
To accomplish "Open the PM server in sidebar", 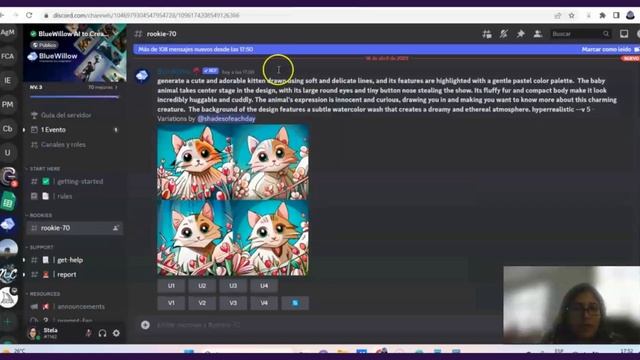I will 7,104.
